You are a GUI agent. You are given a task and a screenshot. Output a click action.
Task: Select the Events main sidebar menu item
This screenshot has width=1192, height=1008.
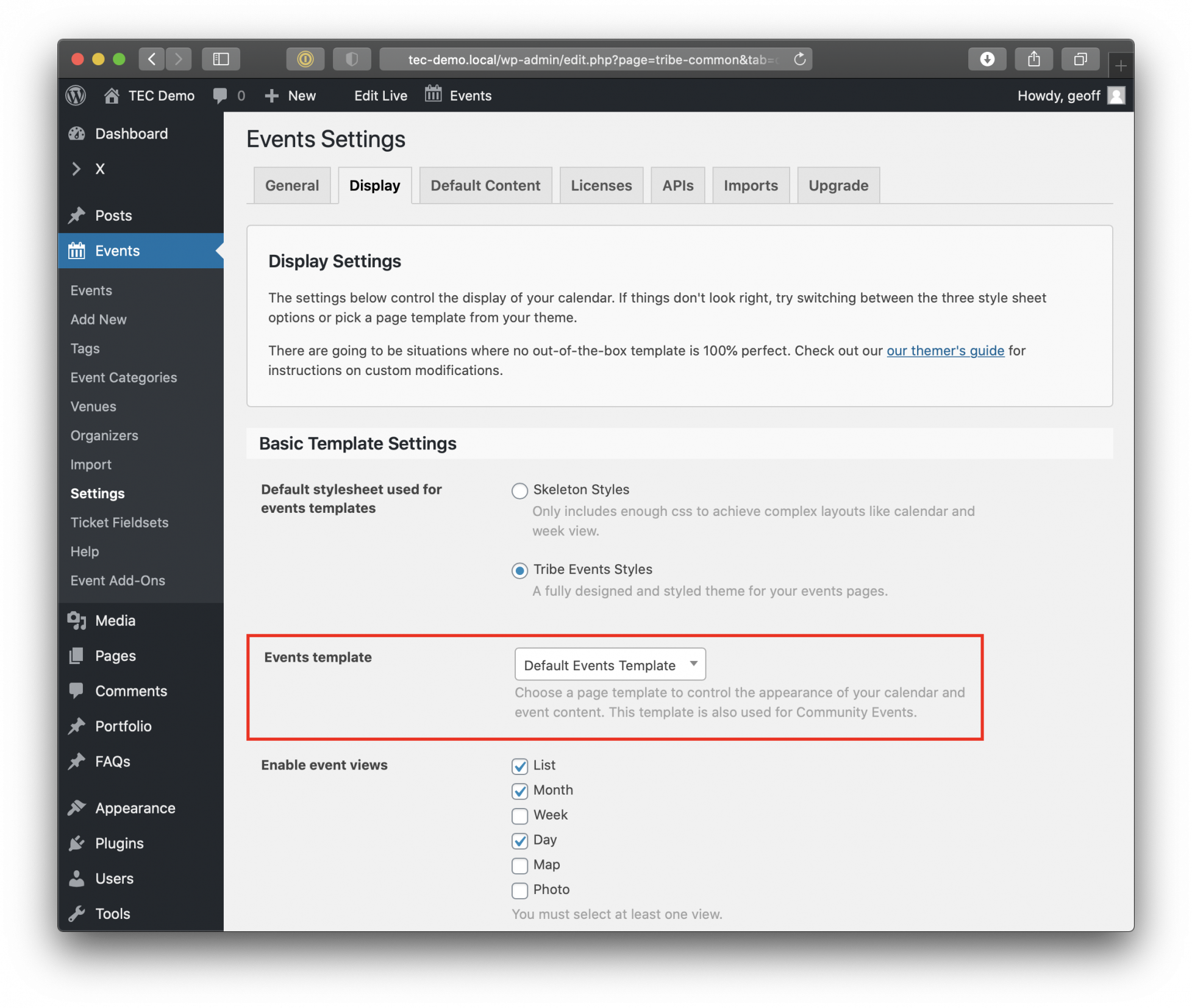[x=141, y=251]
